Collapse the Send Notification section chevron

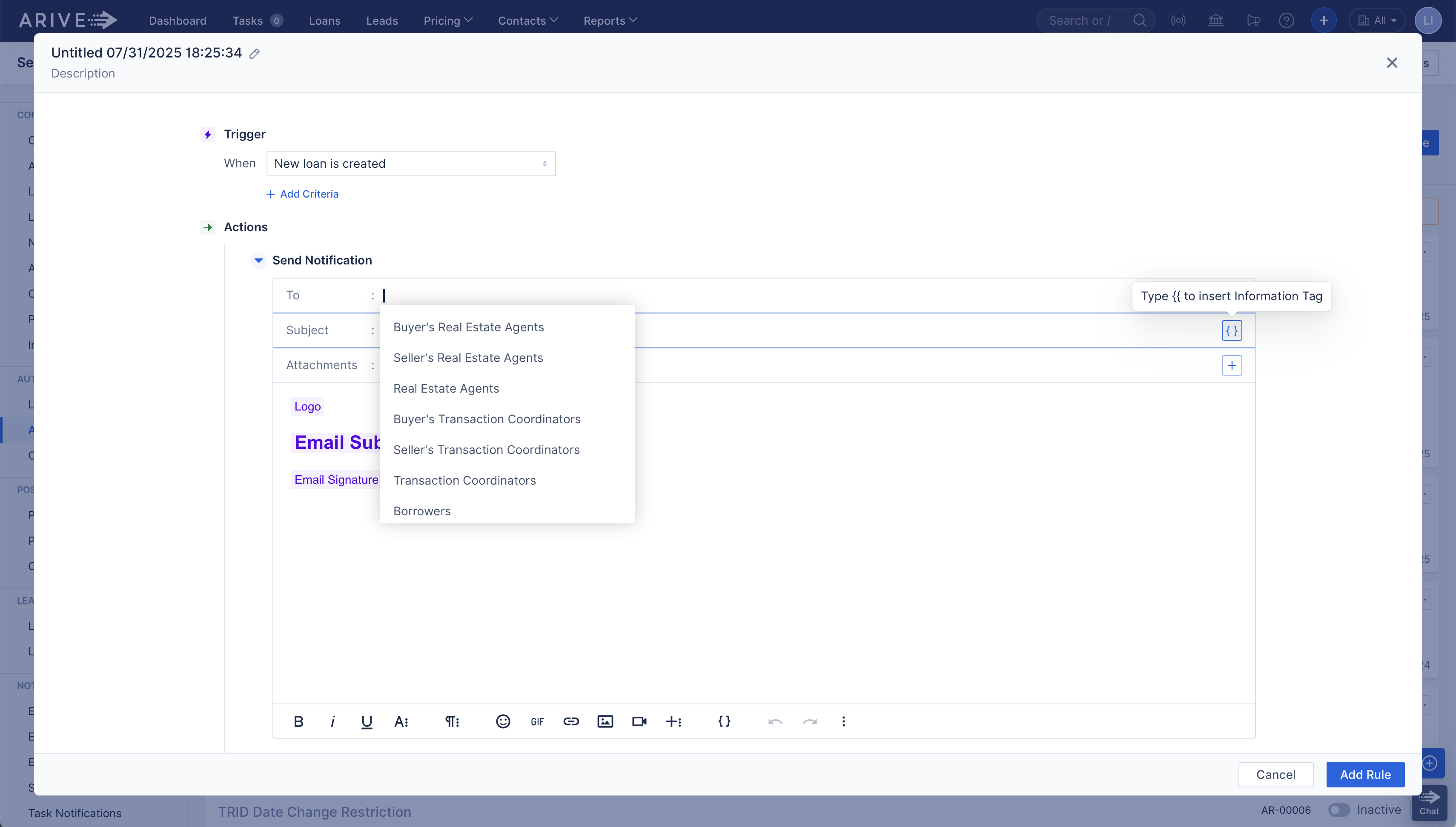[x=259, y=260]
